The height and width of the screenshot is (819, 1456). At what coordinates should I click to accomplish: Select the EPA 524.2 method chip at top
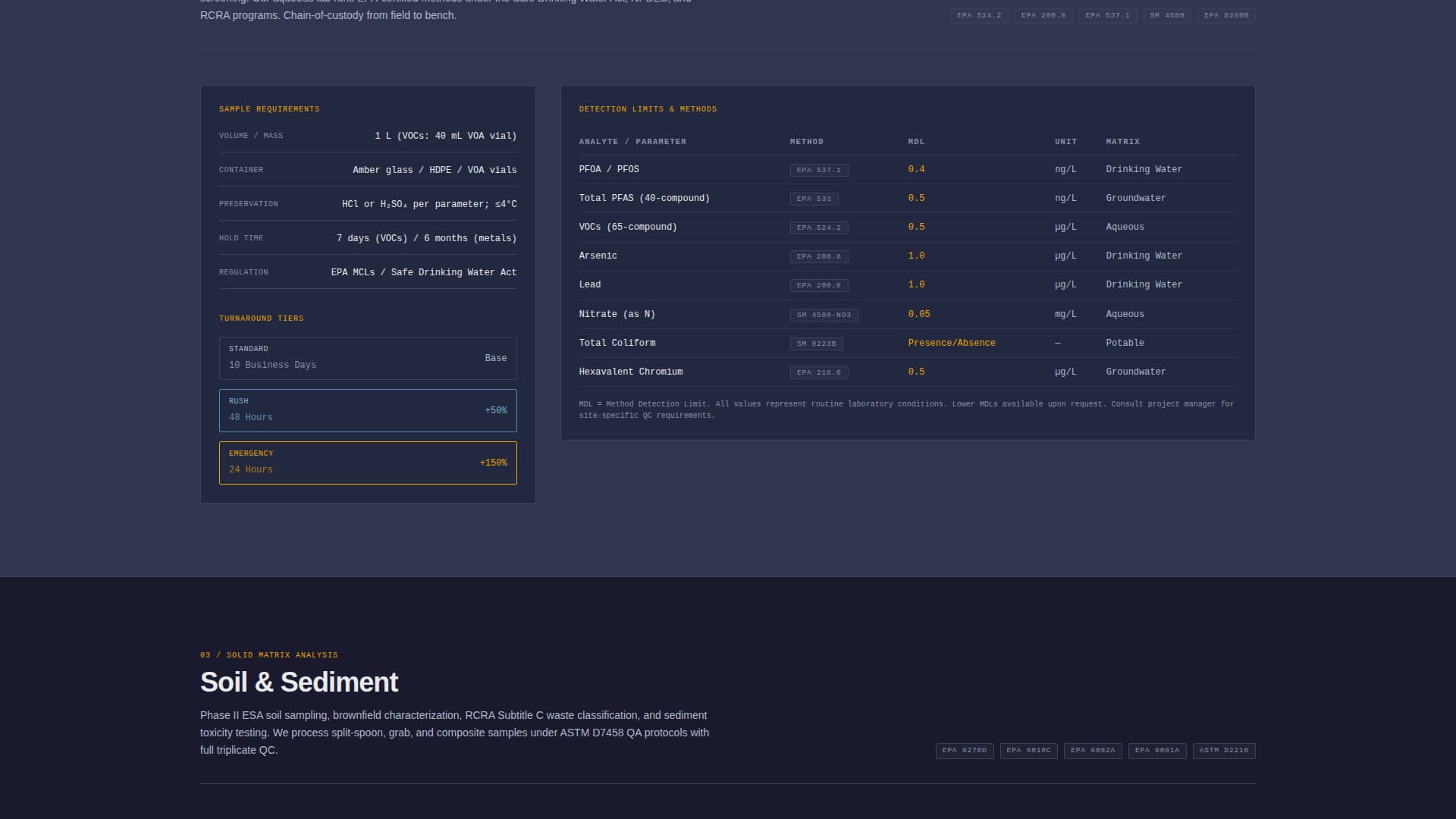[x=979, y=15]
